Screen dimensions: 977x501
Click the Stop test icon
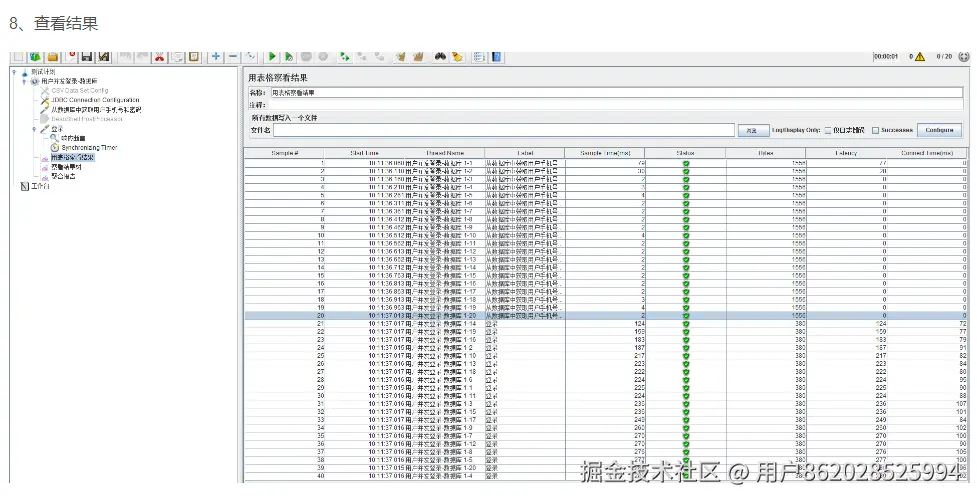click(x=306, y=57)
